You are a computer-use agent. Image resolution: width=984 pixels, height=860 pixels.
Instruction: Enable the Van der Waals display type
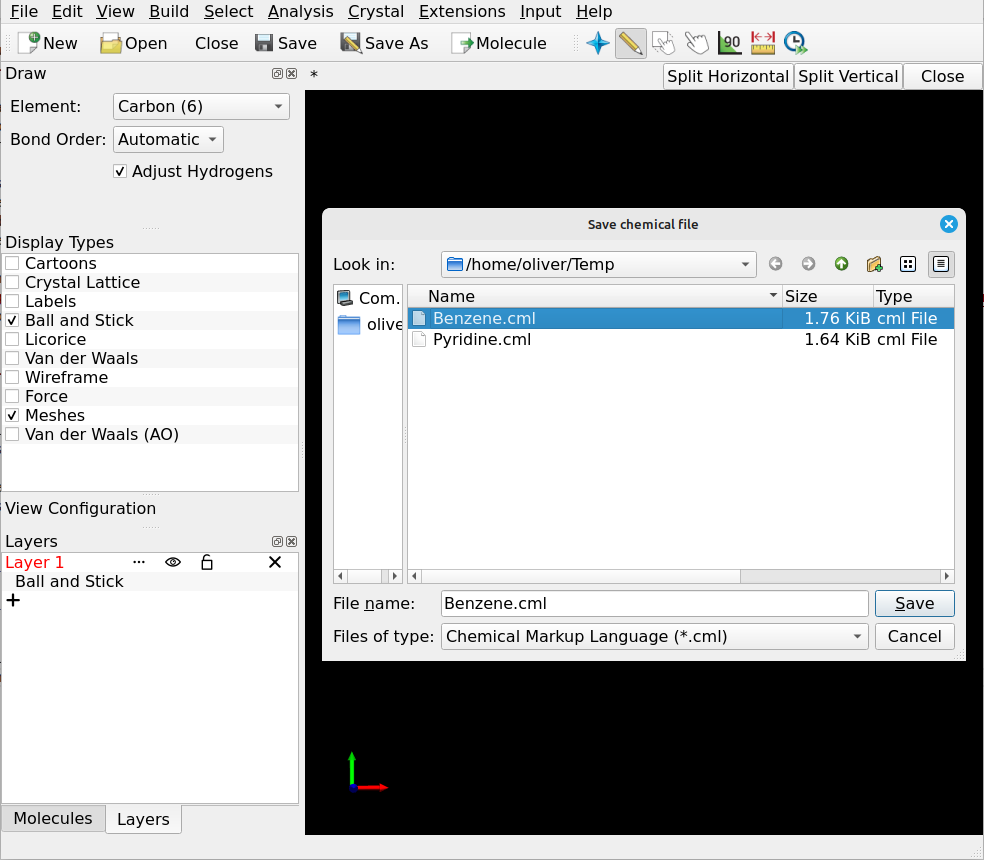[13, 358]
